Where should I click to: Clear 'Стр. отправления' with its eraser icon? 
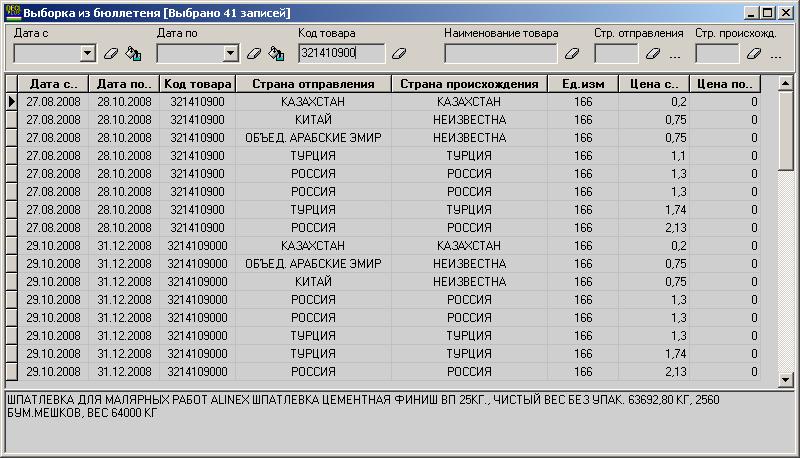[653, 53]
